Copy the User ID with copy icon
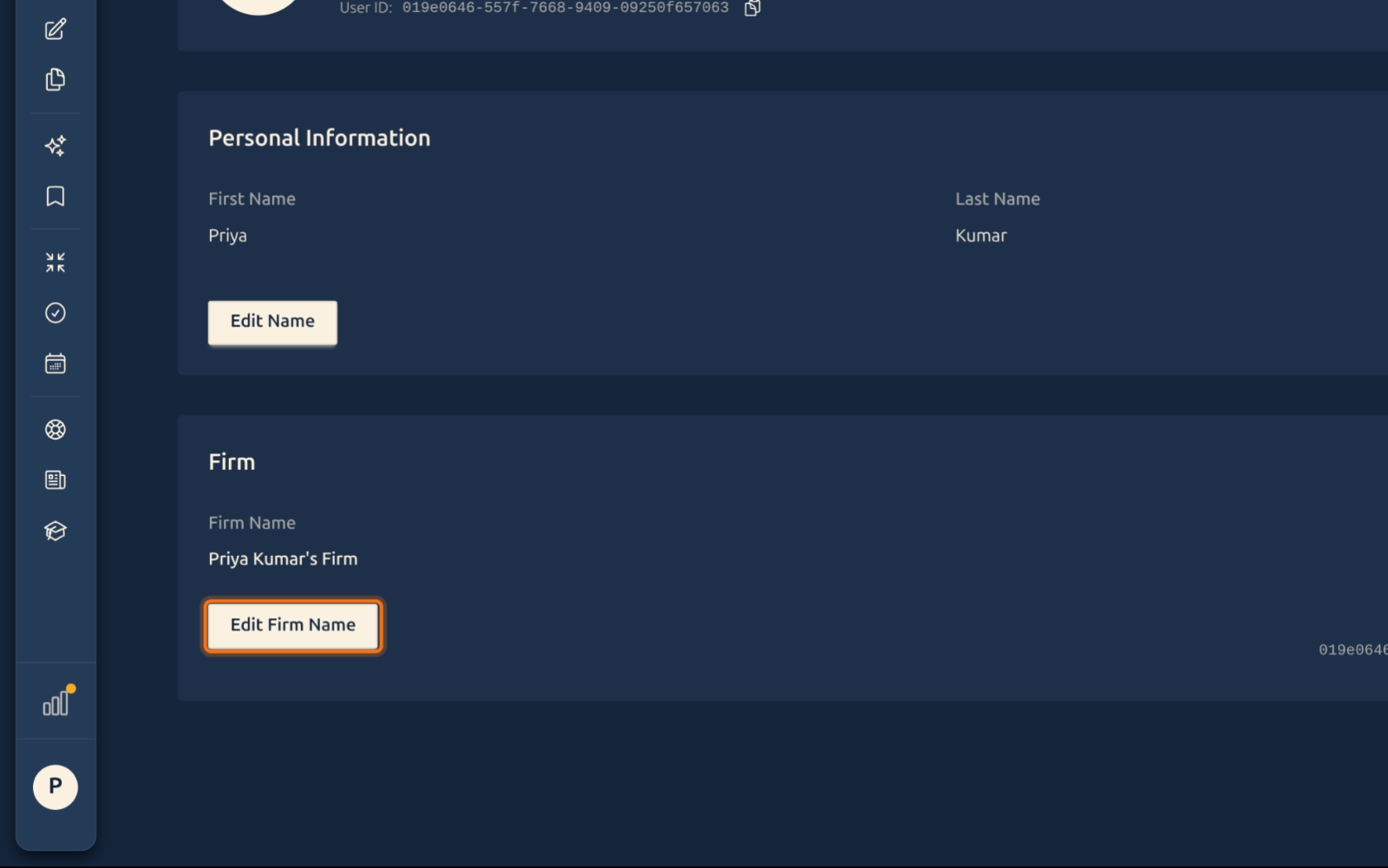This screenshot has height=868, width=1388. click(753, 8)
